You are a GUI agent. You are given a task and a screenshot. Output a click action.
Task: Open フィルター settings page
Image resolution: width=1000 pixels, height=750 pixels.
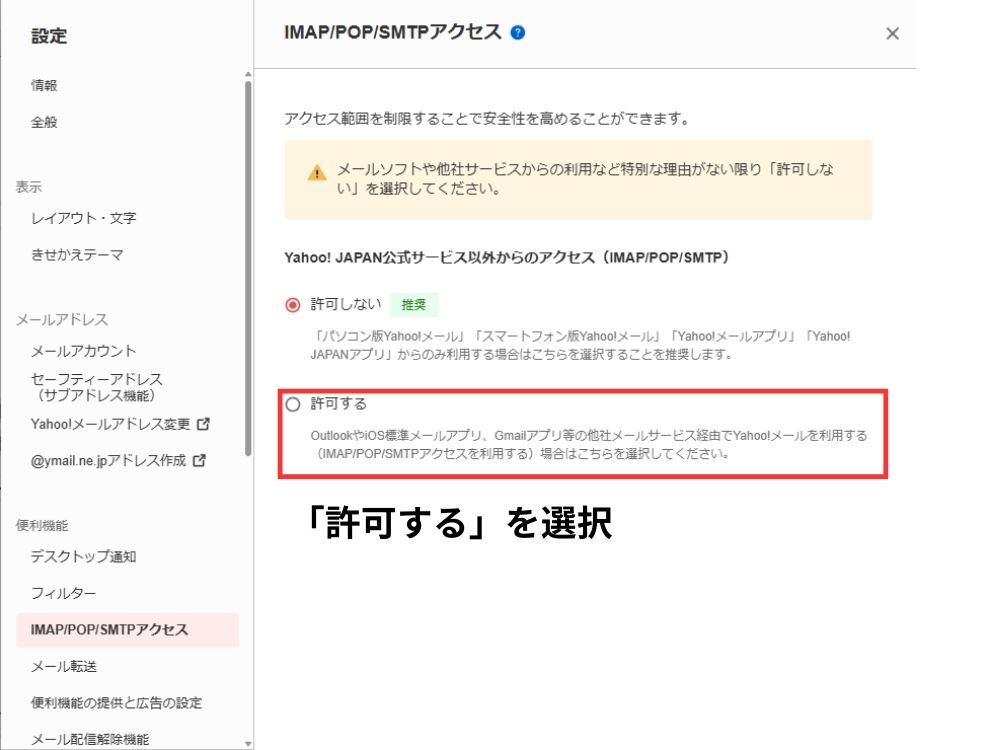[63, 594]
